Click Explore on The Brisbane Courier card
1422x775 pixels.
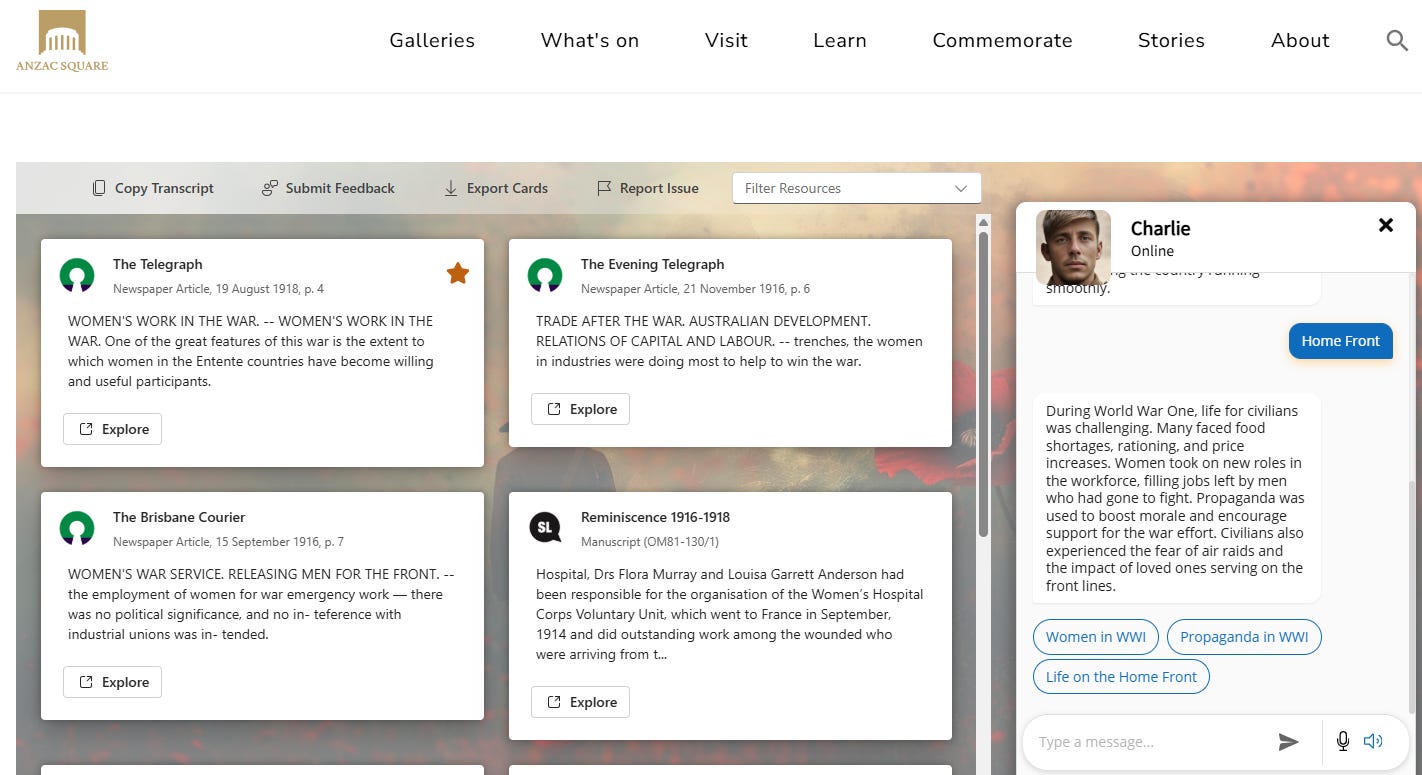click(112, 682)
